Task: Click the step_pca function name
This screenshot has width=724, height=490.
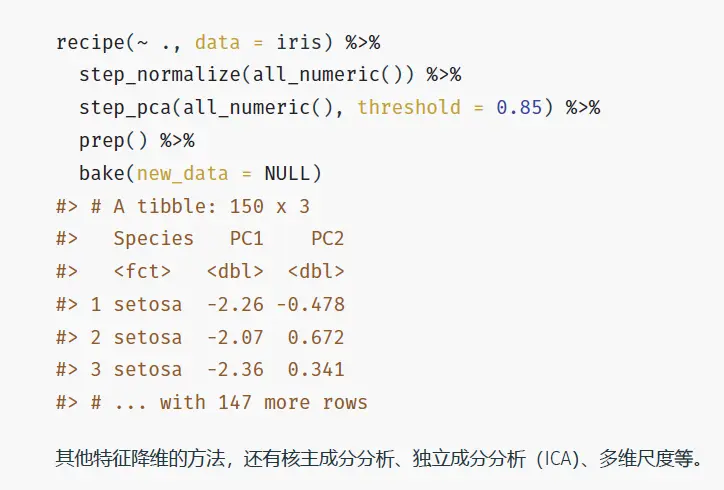Action: (125, 108)
